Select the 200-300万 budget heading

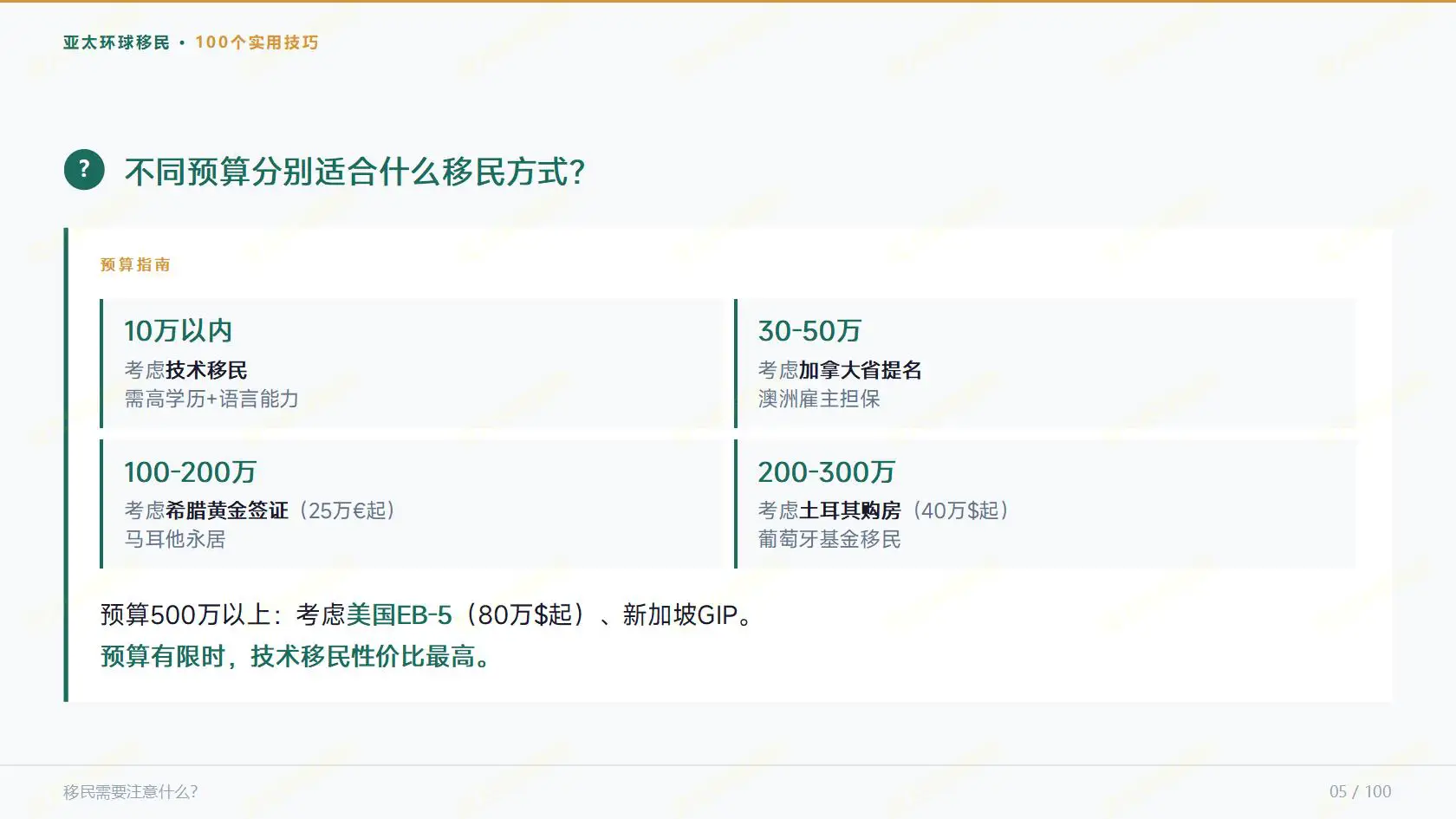tap(826, 472)
